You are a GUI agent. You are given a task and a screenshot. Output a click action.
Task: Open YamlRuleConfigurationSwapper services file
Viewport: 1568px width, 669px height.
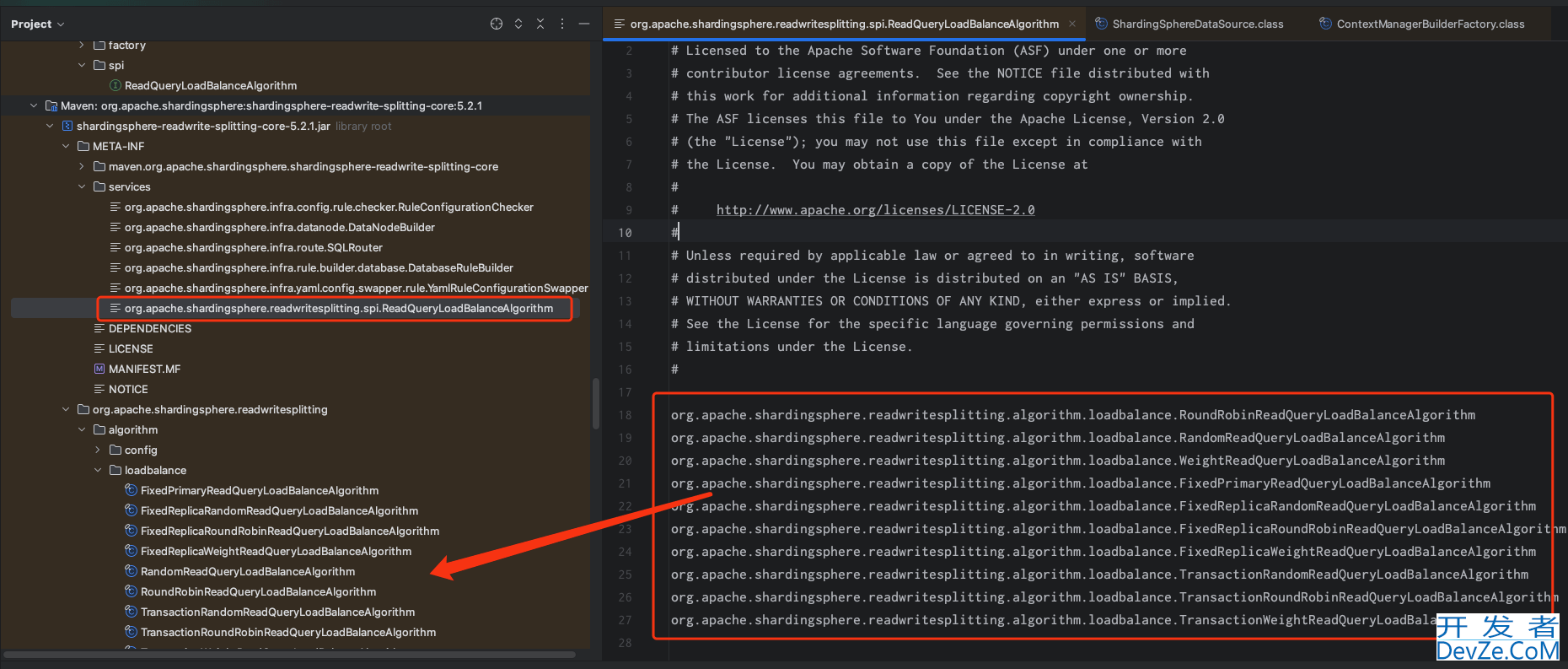pyautogui.click(x=357, y=288)
